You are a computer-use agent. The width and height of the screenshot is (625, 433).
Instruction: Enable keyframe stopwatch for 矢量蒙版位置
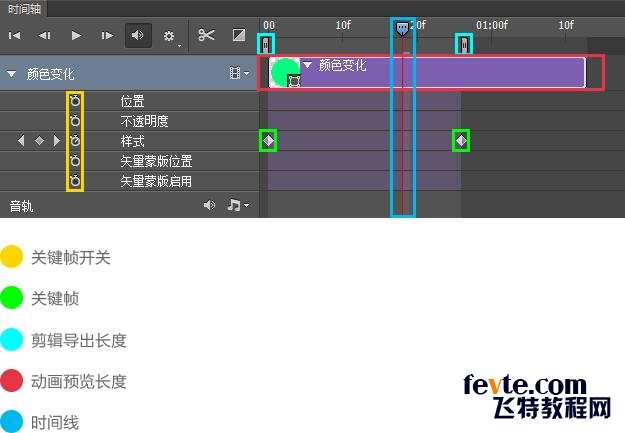(x=75, y=161)
